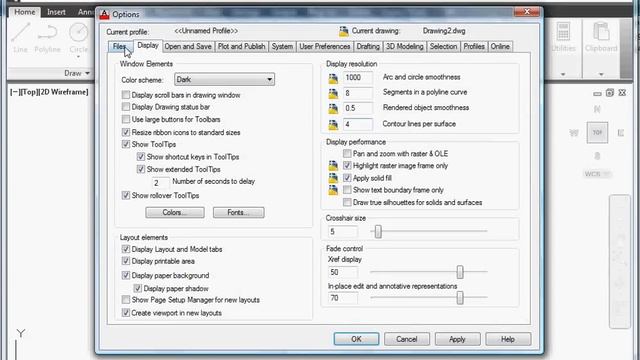Click the drawing icon beside Contour lines per surface
This screenshot has width=640, height=360.
pos(333,124)
